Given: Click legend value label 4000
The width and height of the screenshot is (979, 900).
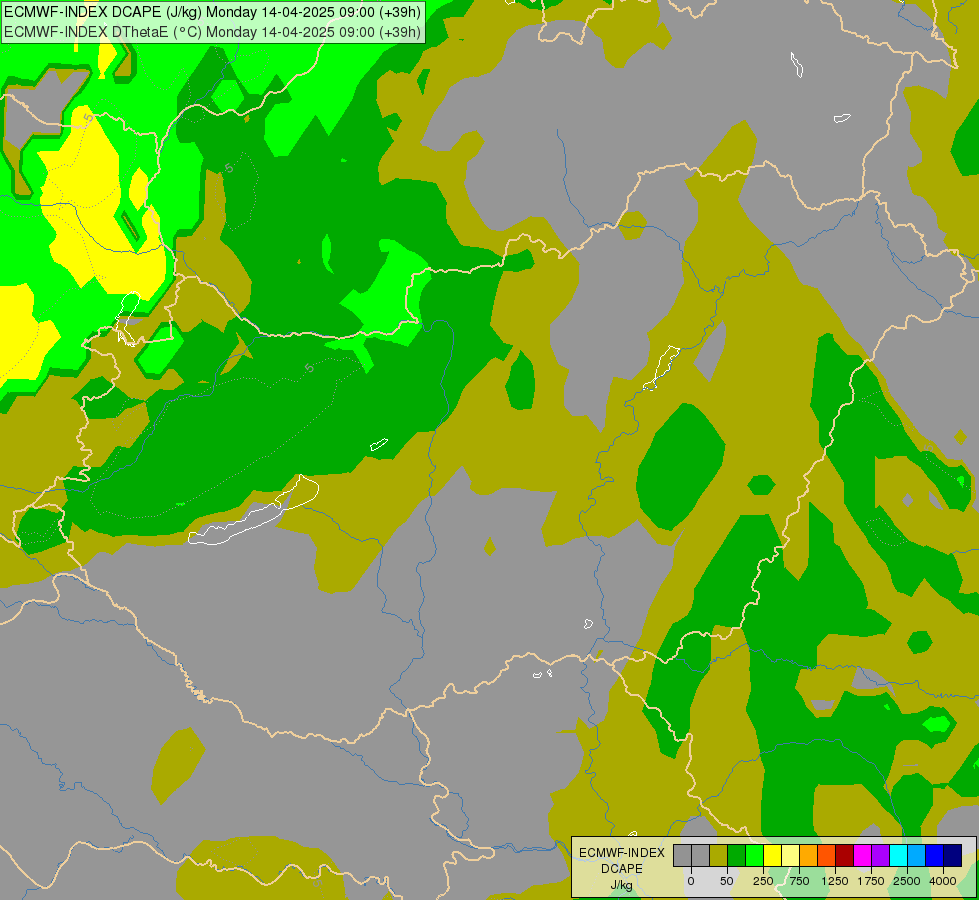Looking at the screenshot, I should [943, 881].
